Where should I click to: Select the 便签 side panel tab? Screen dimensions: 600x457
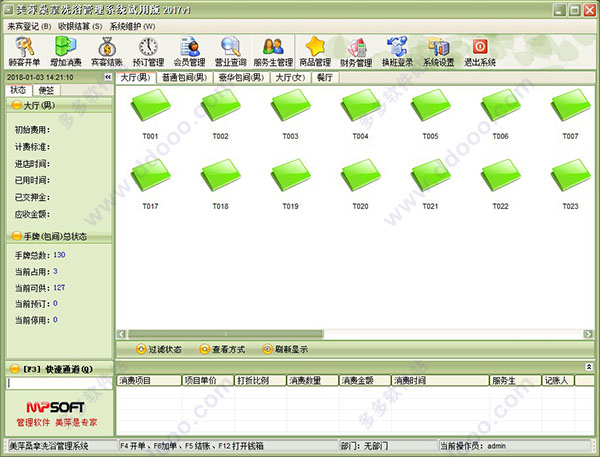tap(46, 90)
